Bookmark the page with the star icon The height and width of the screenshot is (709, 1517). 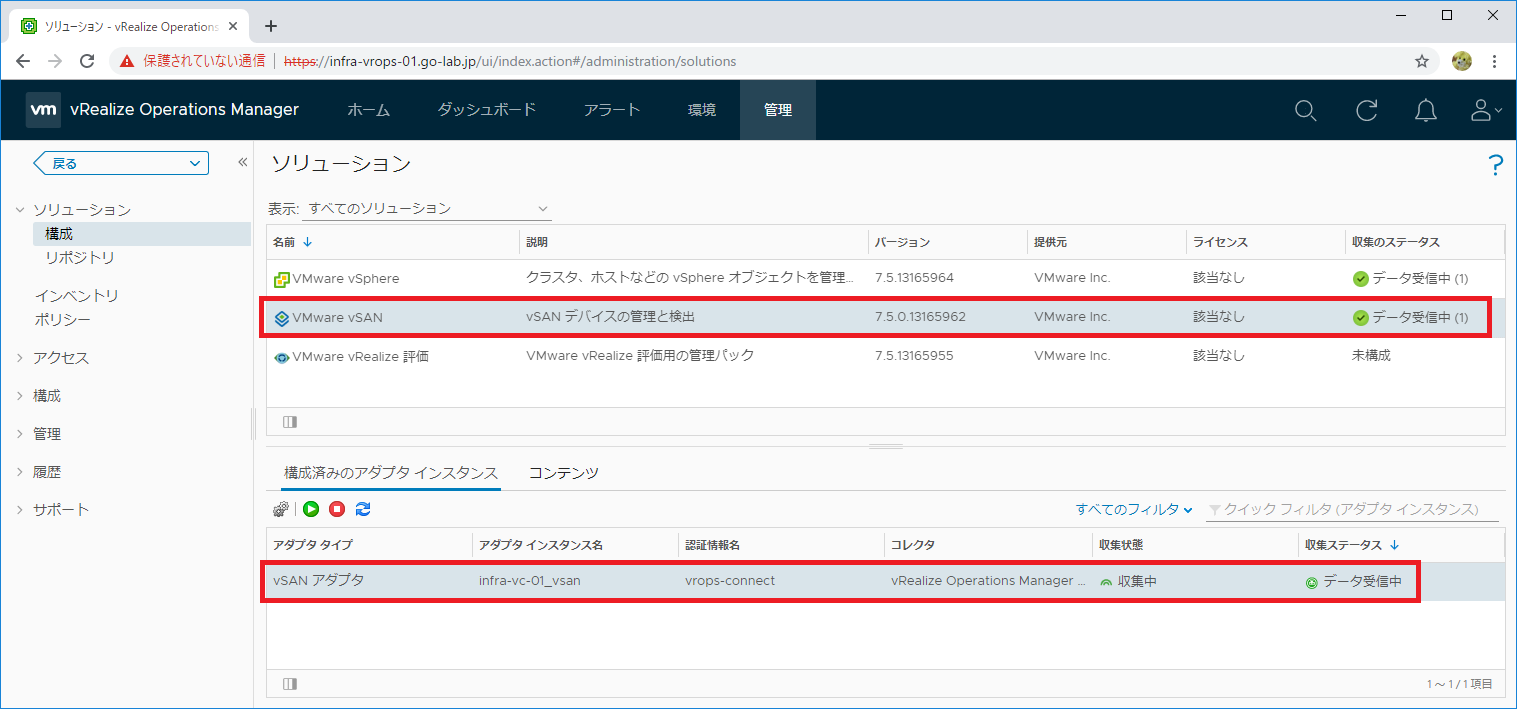[x=1422, y=61]
